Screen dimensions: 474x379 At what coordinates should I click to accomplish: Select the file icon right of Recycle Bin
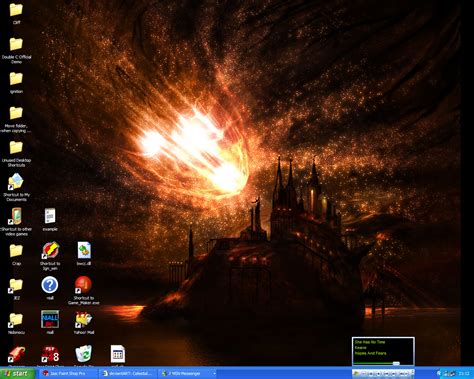click(x=118, y=354)
